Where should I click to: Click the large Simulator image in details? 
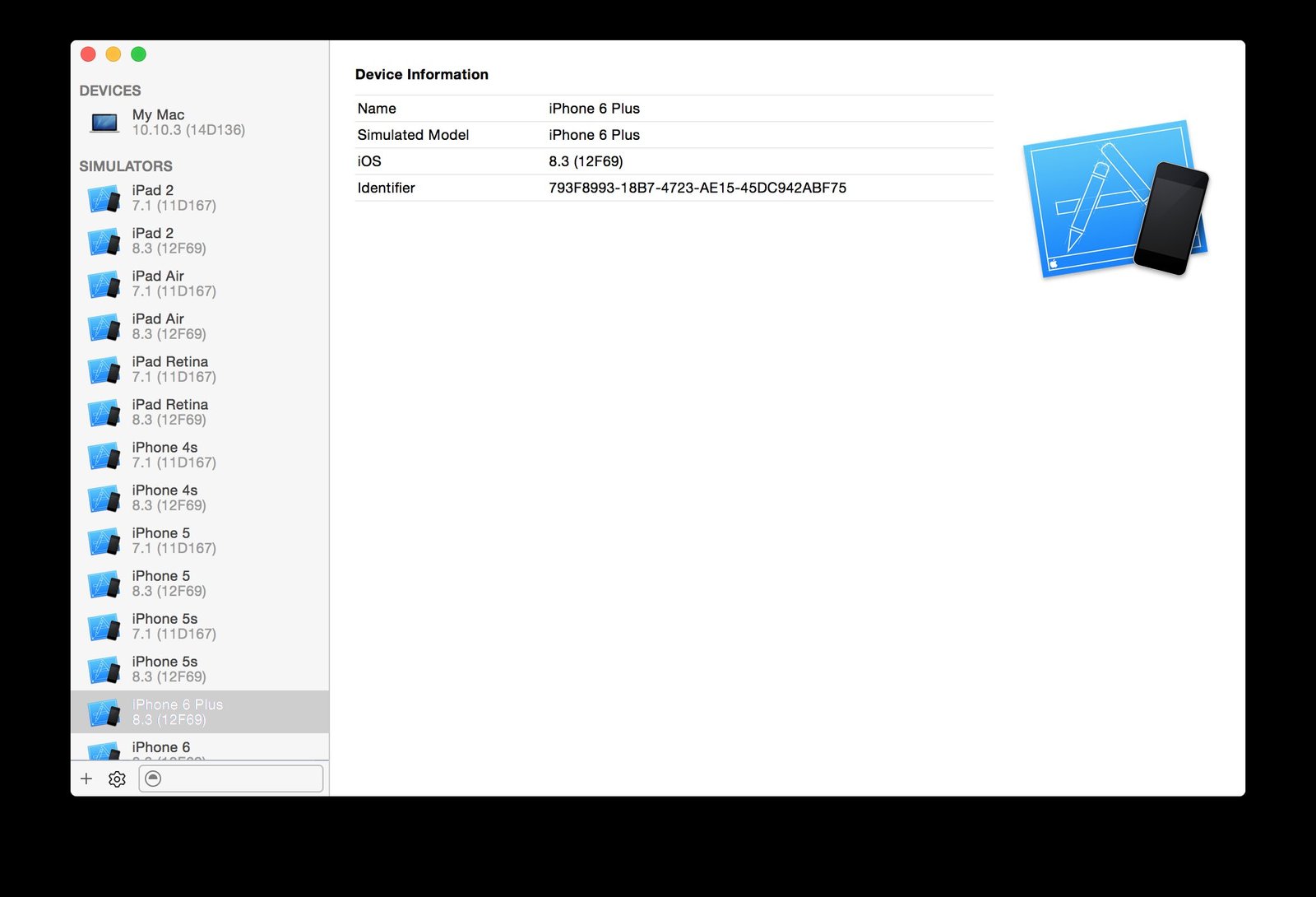[1115, 199]
